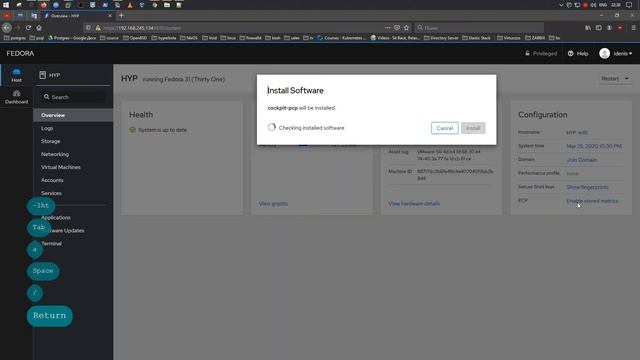Click the Help icon in Cockpit header
Screen dimensions: 640x360
coord(578,53)
